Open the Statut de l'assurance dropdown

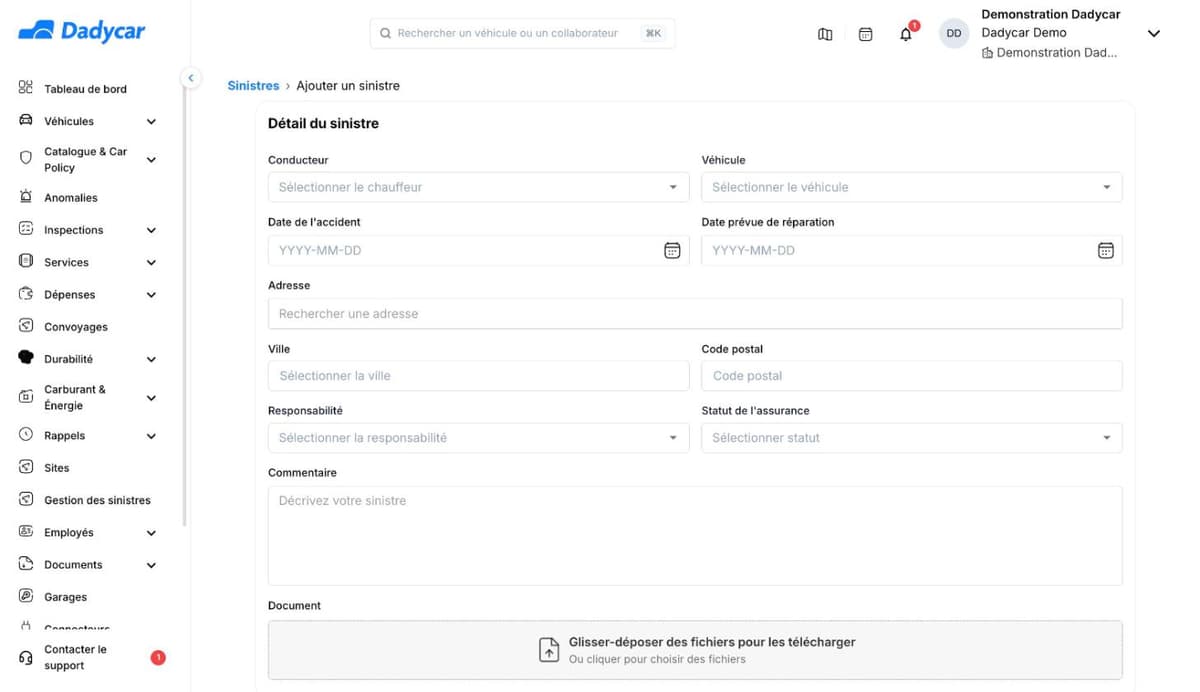pyautogui.click(x=912, y=438)
